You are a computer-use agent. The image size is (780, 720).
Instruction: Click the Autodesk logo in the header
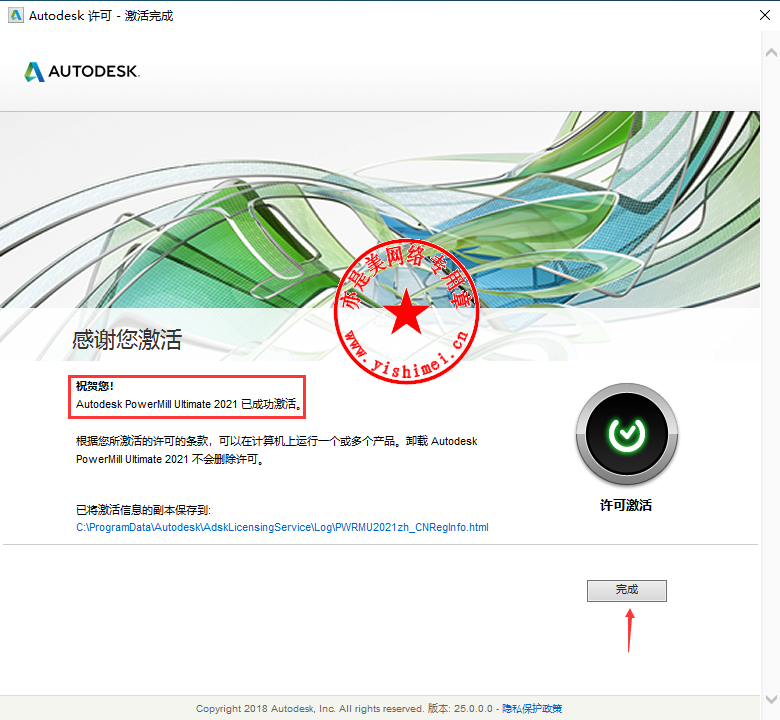click(x=82, y=72)
